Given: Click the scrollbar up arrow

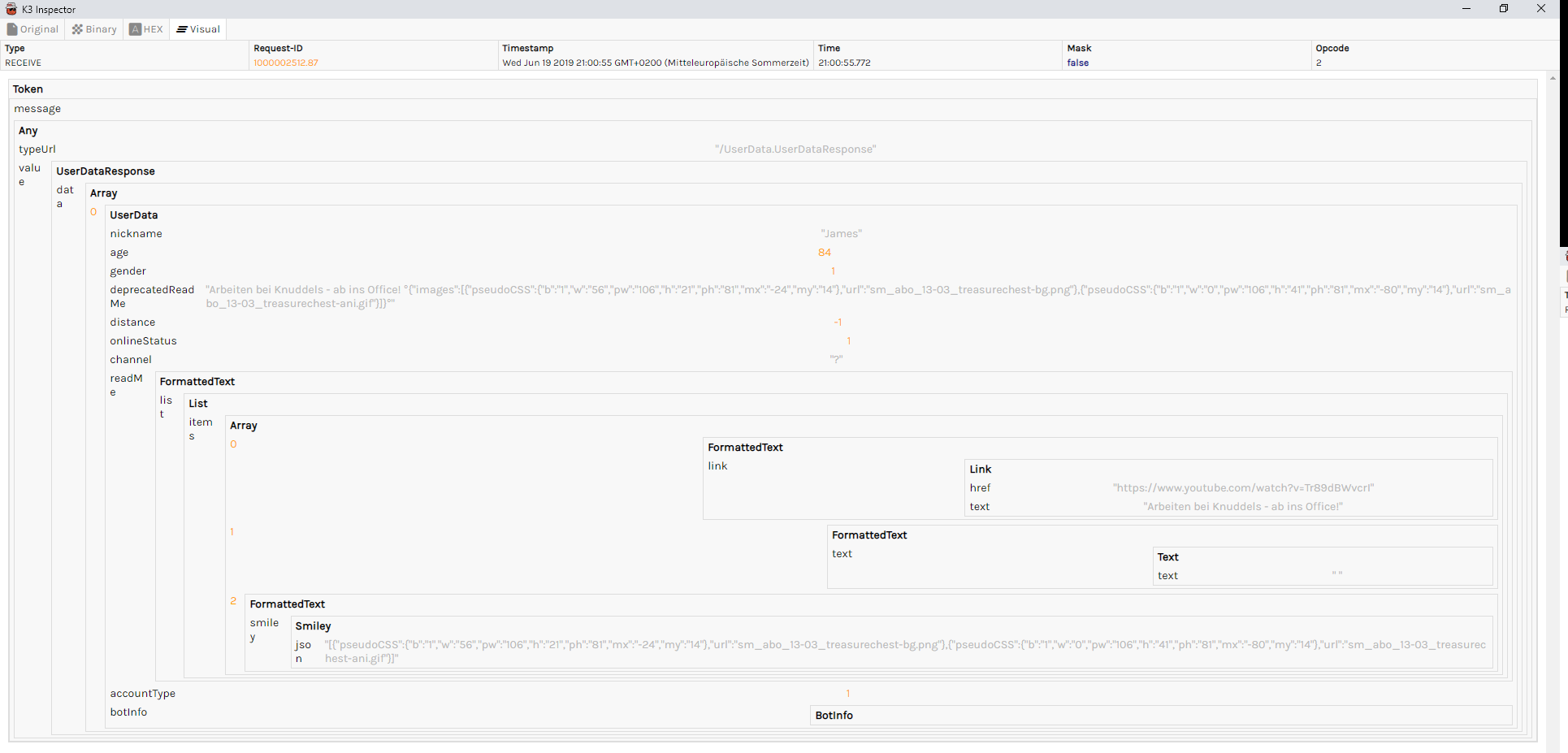Looking at the screenshot, I should click(x=1553, y=79).
